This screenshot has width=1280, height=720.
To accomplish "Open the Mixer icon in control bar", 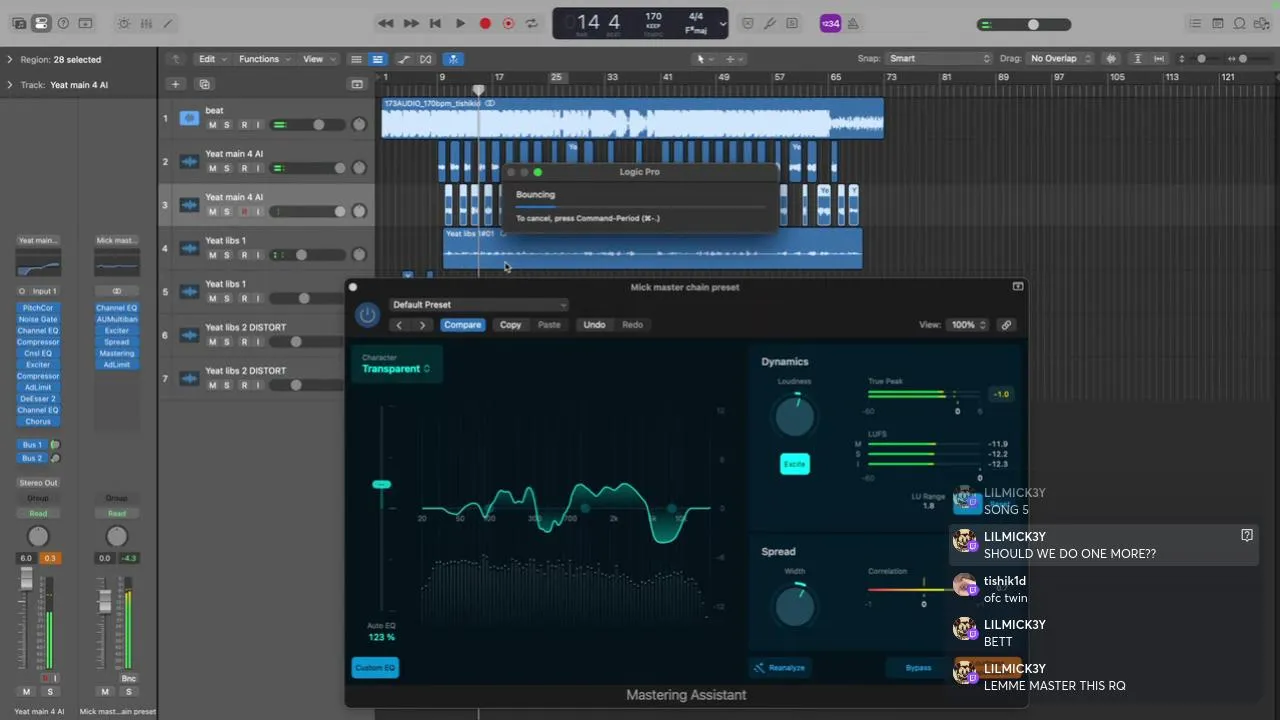I will point(146,23).
